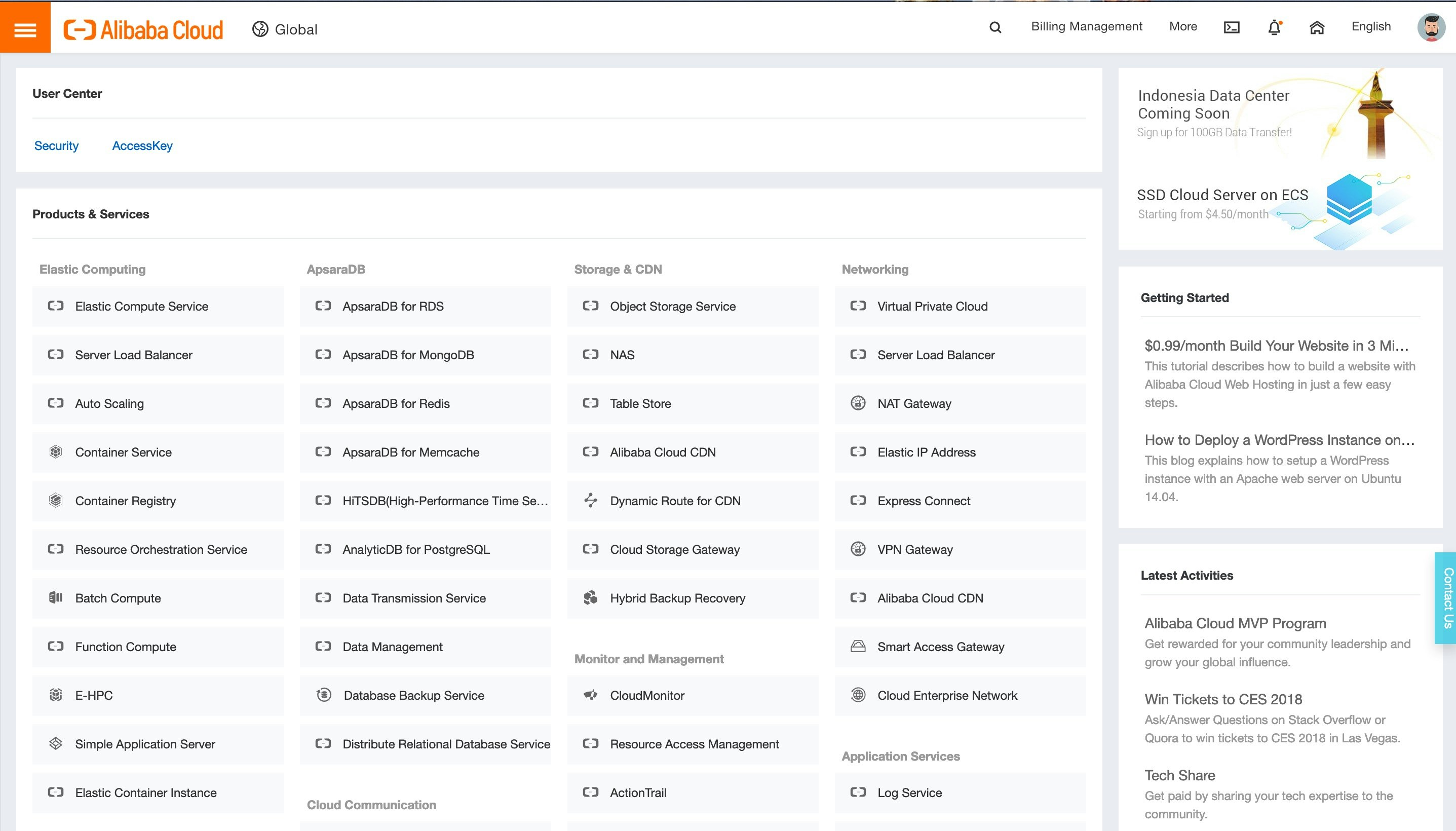Open Elastic IP Address
The image size is (1456, 831).
point(960,452)
